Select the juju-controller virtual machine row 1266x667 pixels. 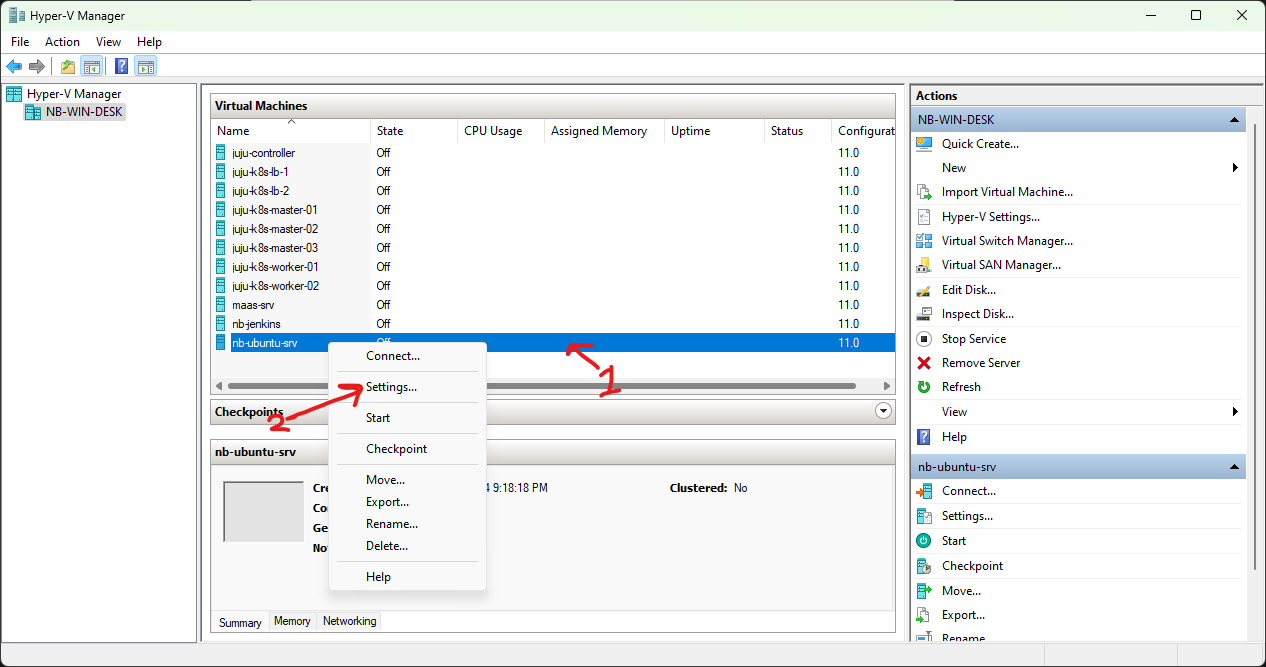(263, 153)
